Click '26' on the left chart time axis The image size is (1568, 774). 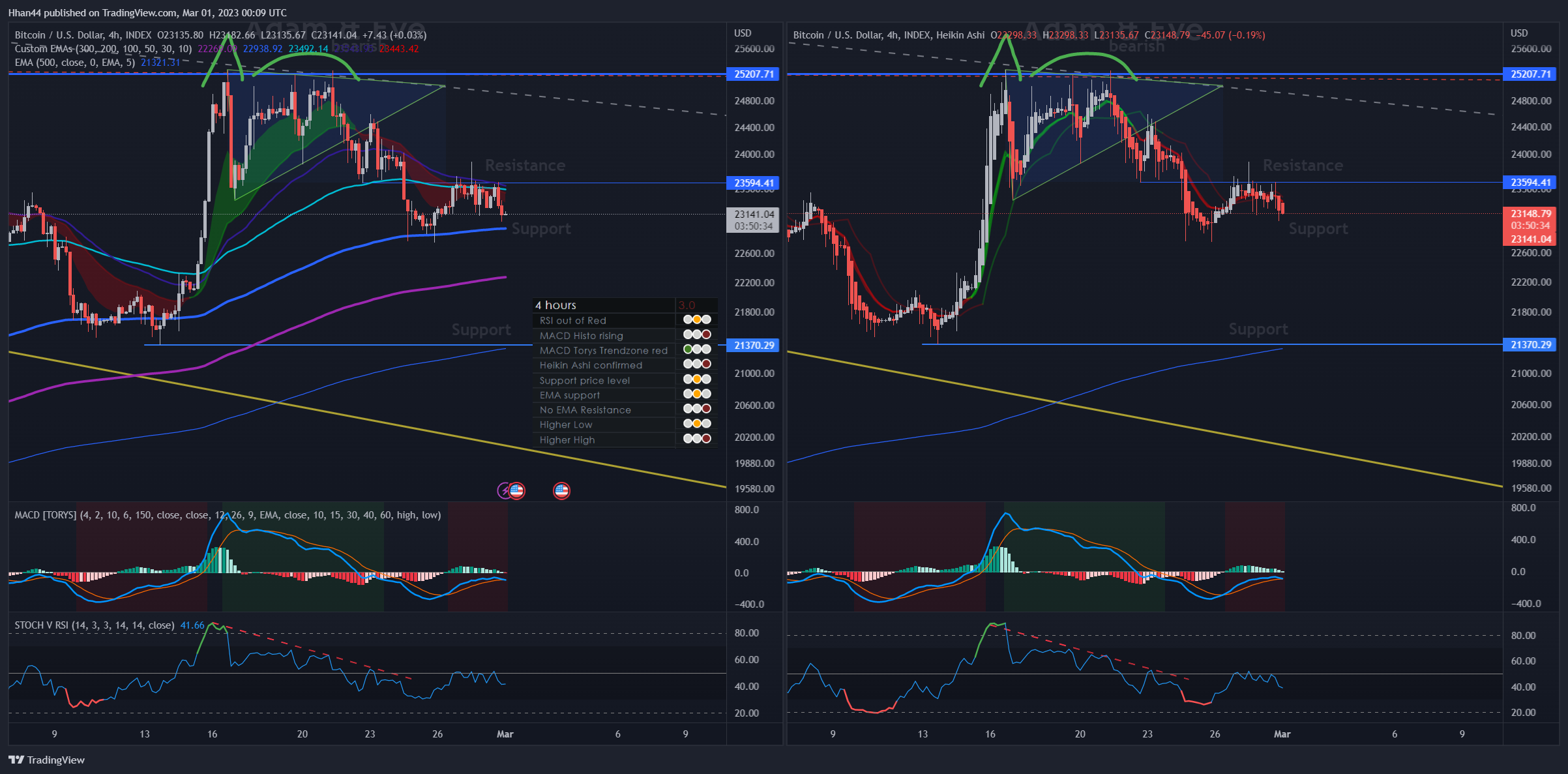437,734
